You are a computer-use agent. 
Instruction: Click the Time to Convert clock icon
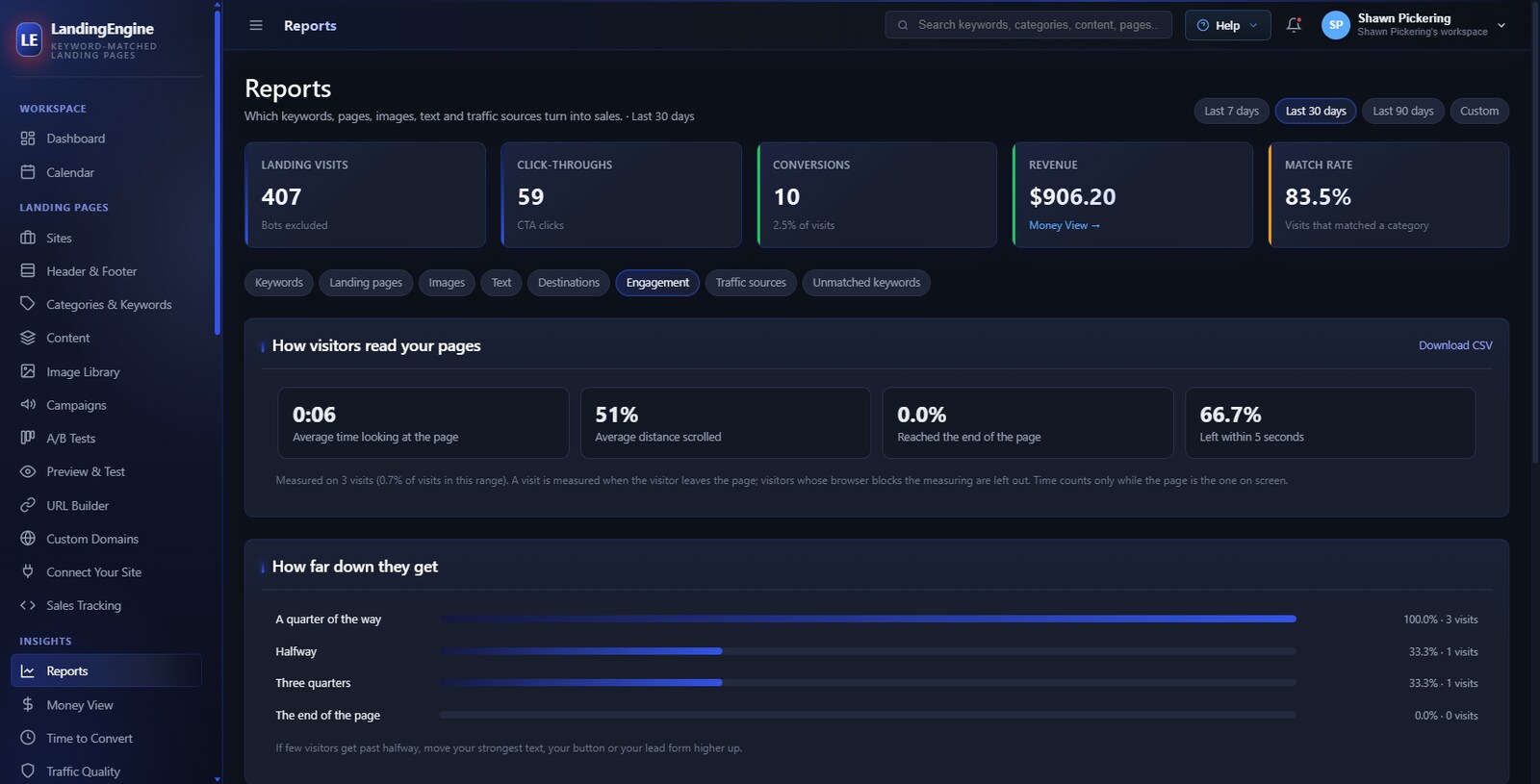(28, 738)
